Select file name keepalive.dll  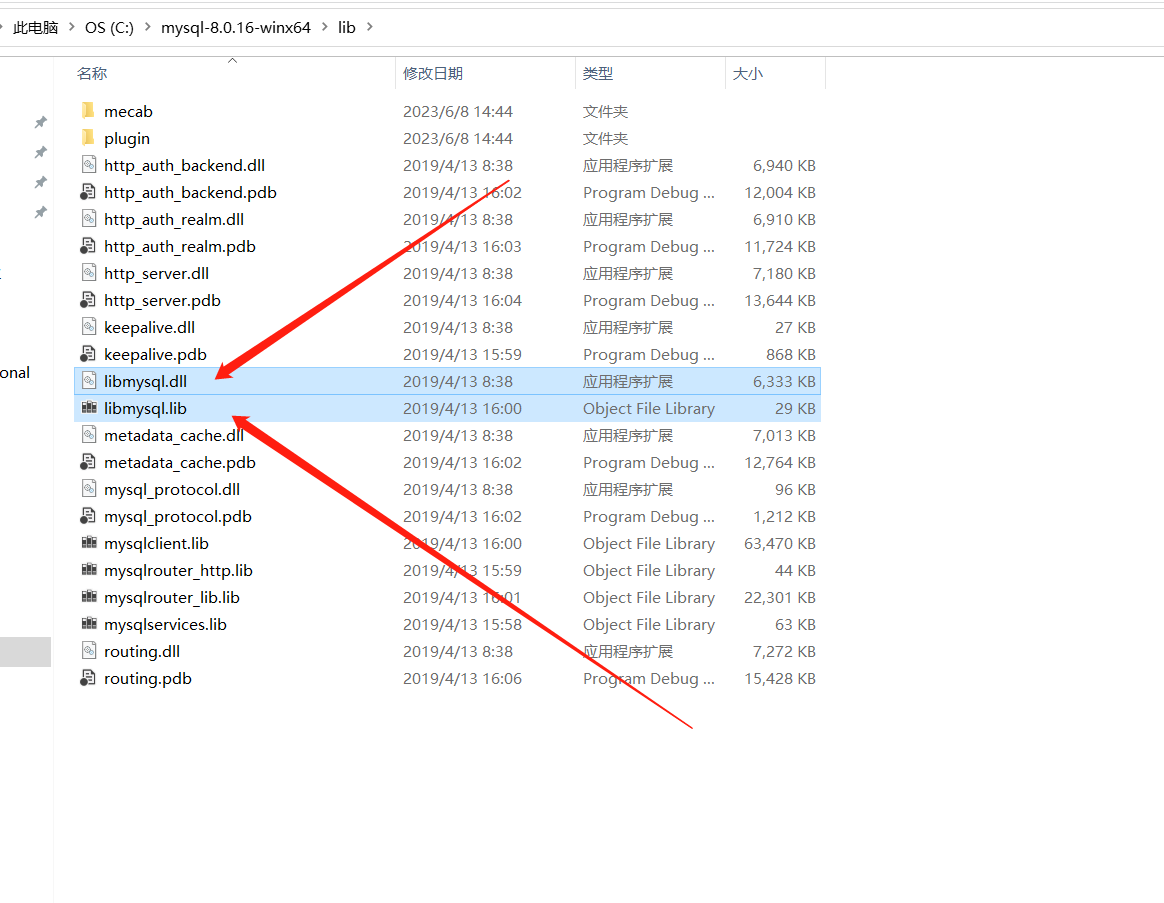coord(149,327)
